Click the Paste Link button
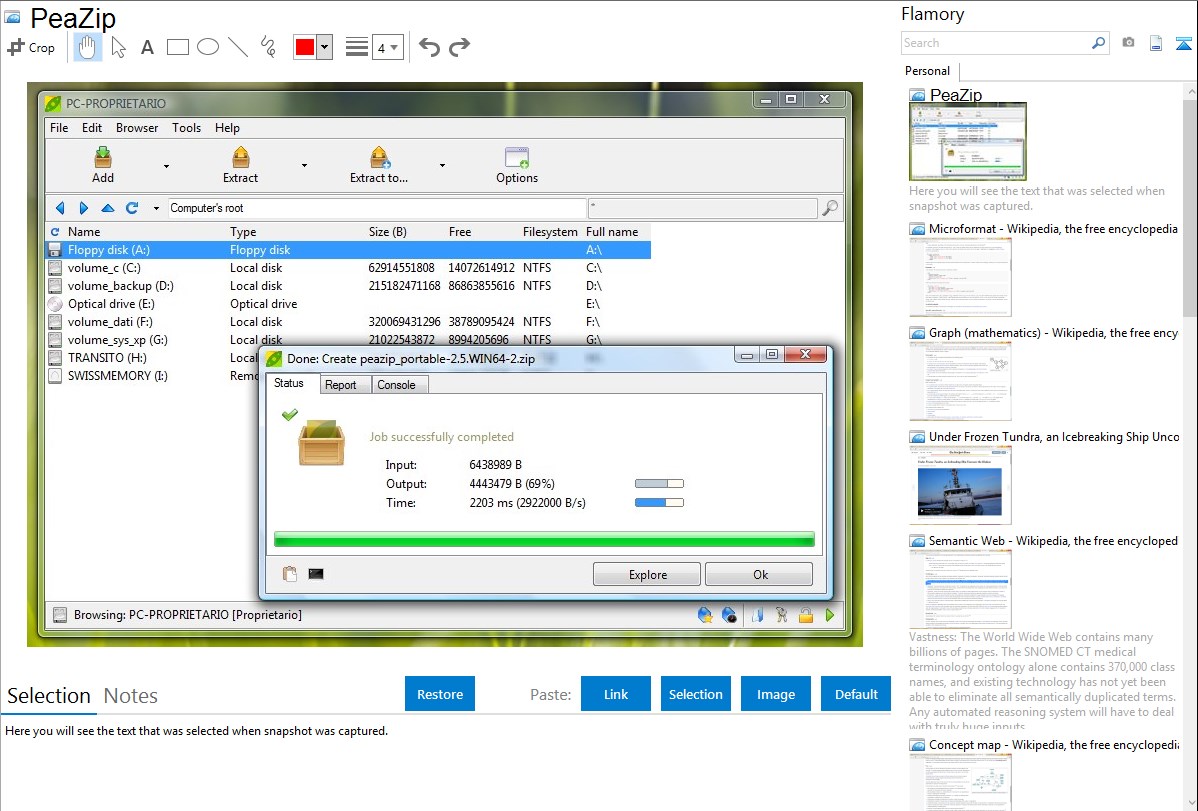 point(616,694)
